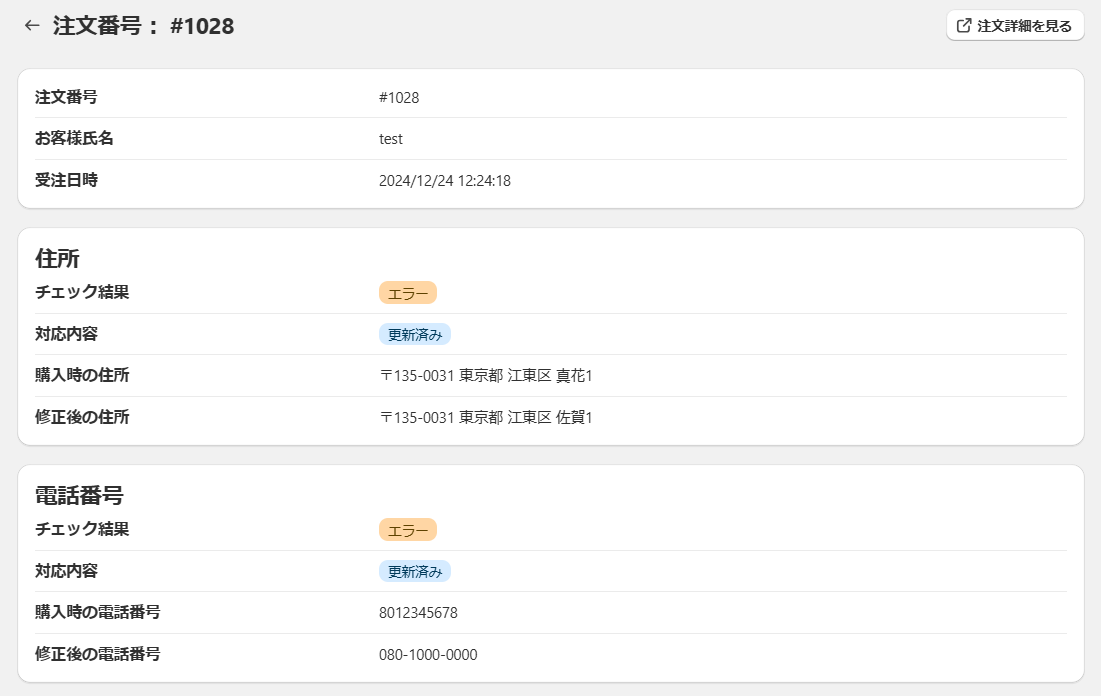The width and height of the screenshot is (1101, 696).
Task: Click the customer name value test
Action: [x=391, y=139]
